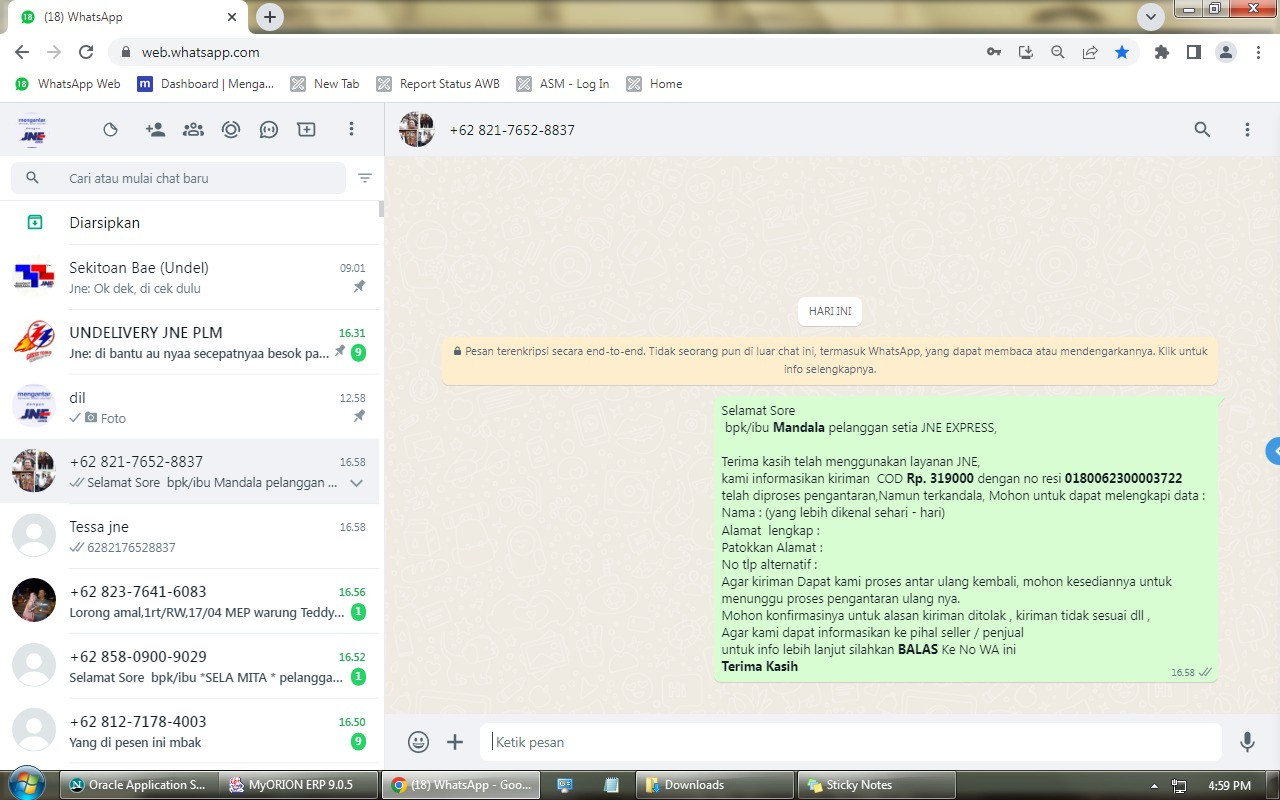Click taskbar clock 4:59 PM
The image size is (1280, 800).
pos(1229,786)
